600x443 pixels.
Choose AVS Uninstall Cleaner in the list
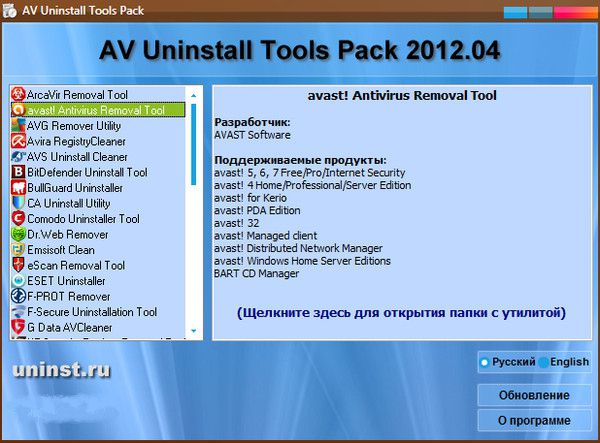pyautogui.click(x=98, y=157)
